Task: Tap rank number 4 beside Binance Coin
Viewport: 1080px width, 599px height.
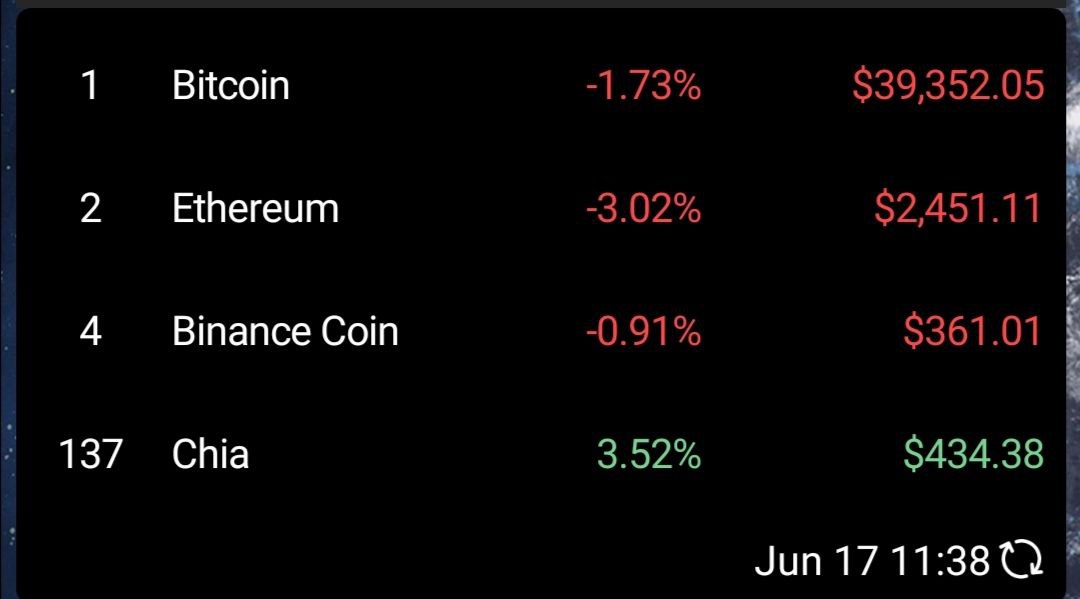Action: (x=90, y=331)
